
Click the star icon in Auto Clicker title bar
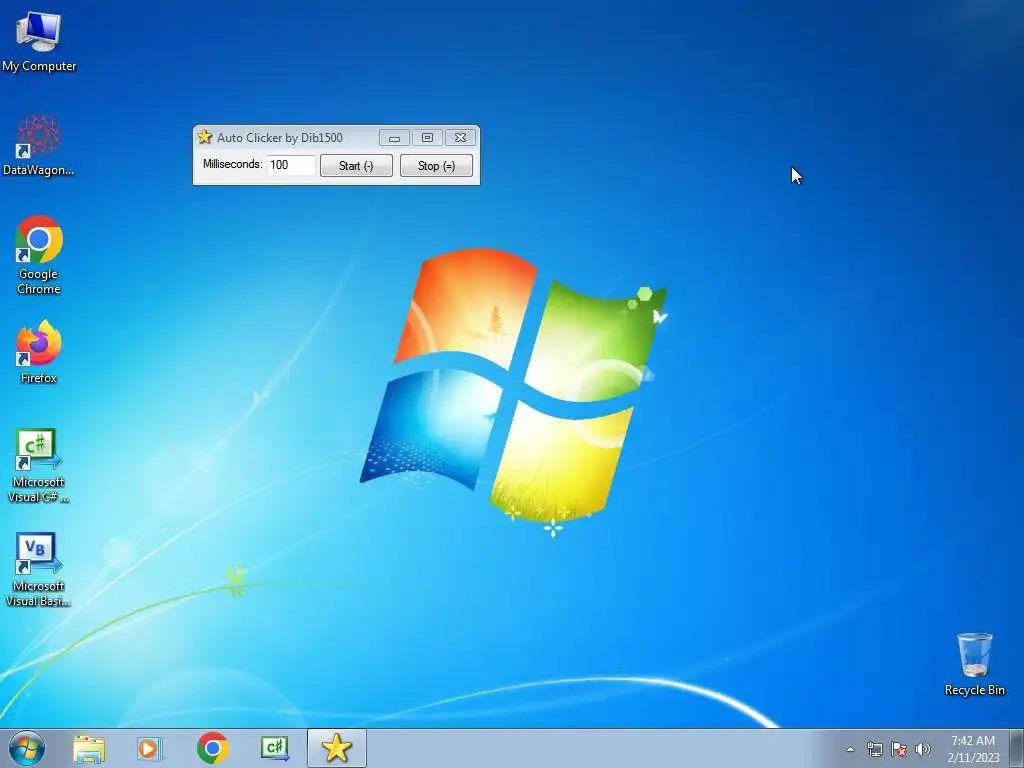point(204,137)
